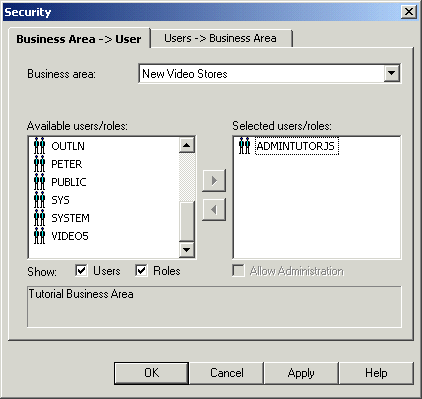The width and height of the screenshot is (422, 399).
Task: Select the Business Area -> User tab
Action: coord(79,39)
